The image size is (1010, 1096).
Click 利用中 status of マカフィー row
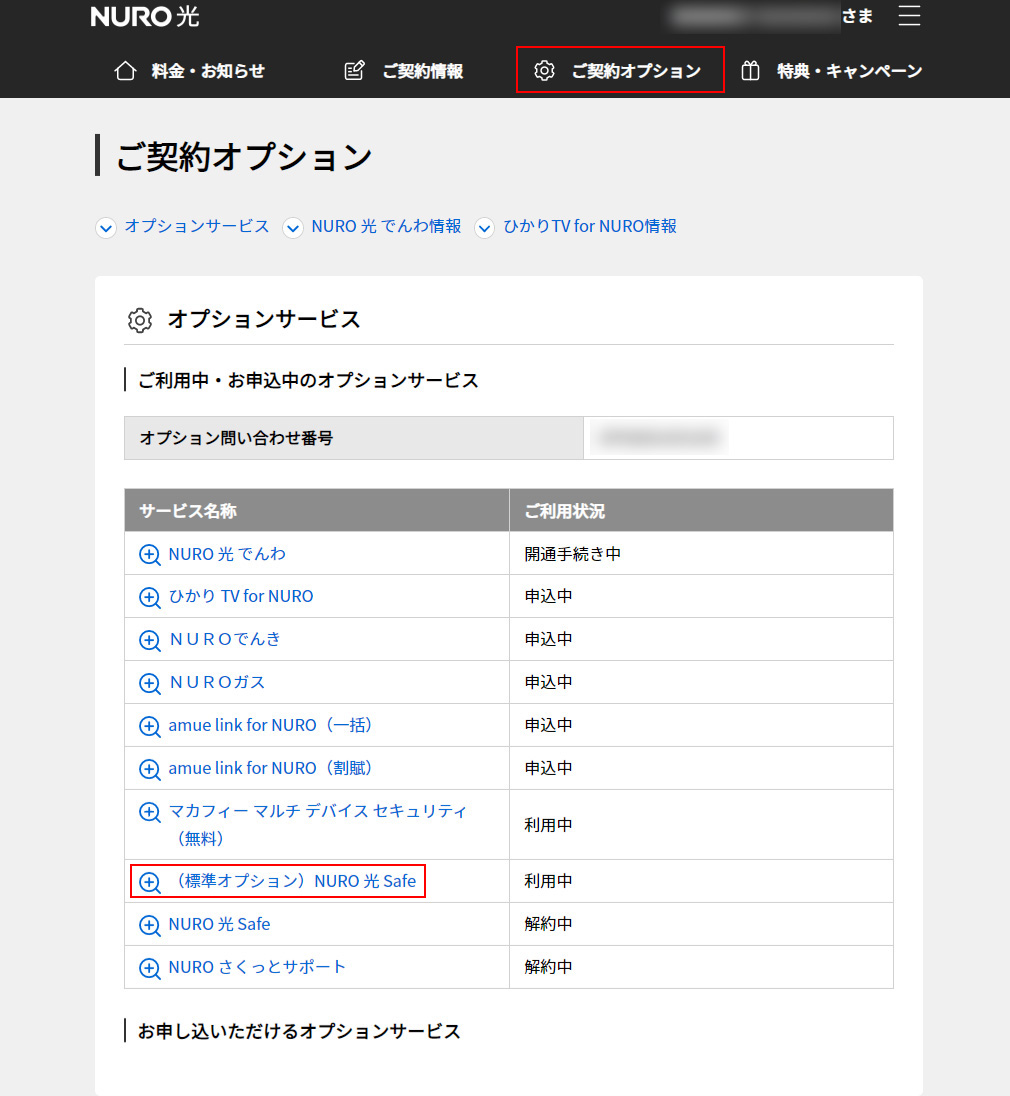pyautogui.click(x=549, y=825)
